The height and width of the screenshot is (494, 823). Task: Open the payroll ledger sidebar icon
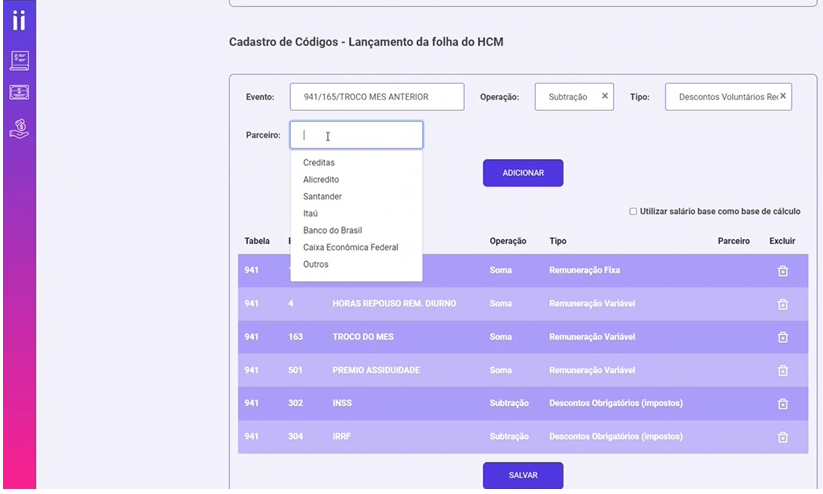19,60
